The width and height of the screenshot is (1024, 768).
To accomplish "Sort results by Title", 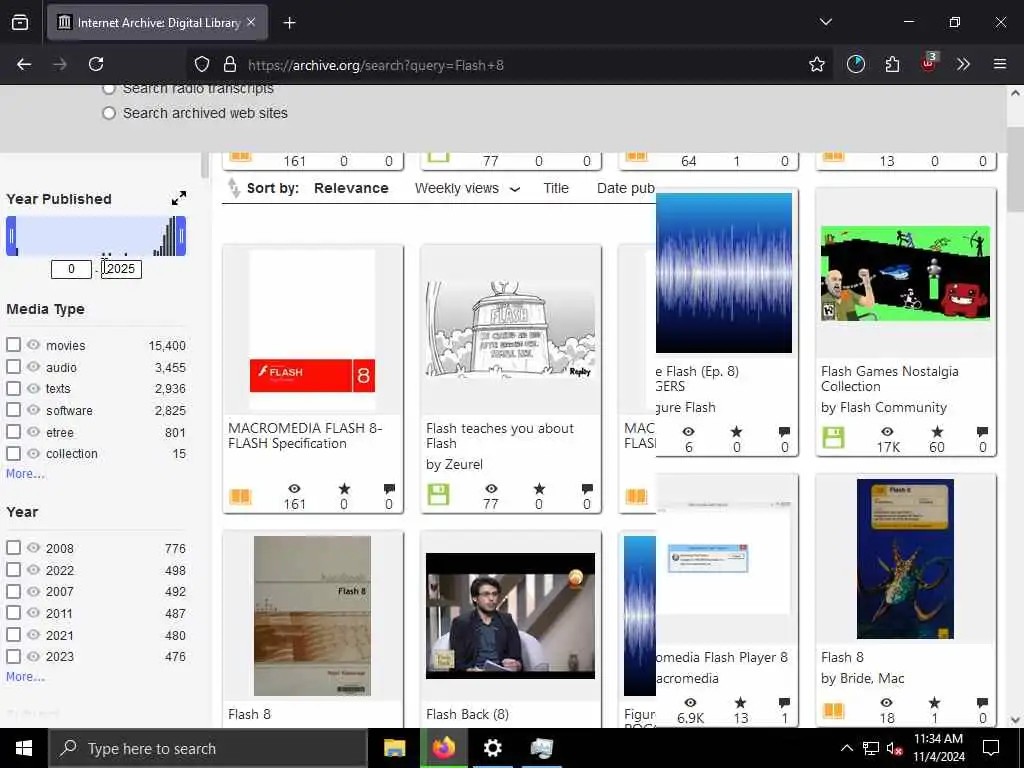I will tap(556, 188).
